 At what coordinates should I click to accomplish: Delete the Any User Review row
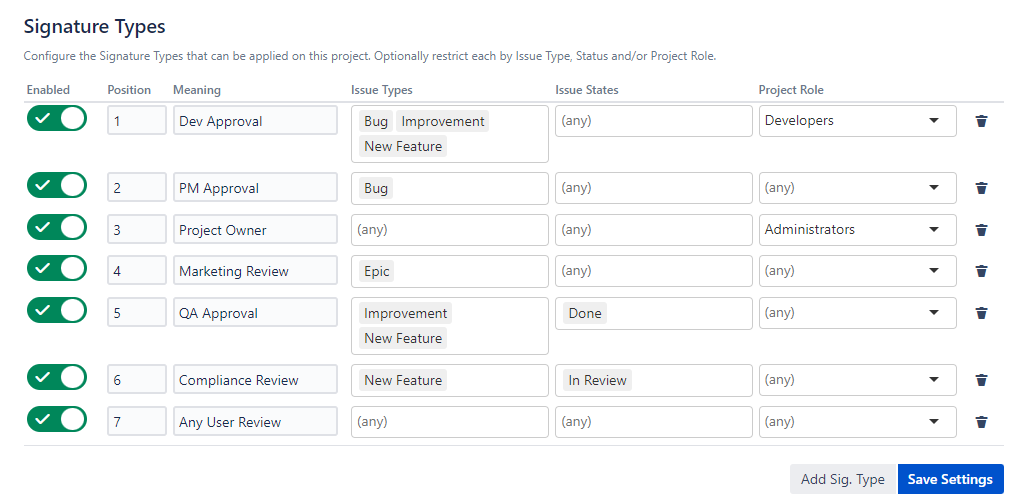coord(981,422)
